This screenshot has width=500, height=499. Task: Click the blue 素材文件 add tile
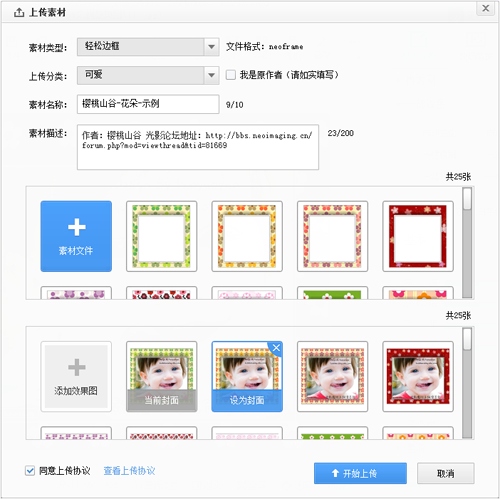click(76, 236)
